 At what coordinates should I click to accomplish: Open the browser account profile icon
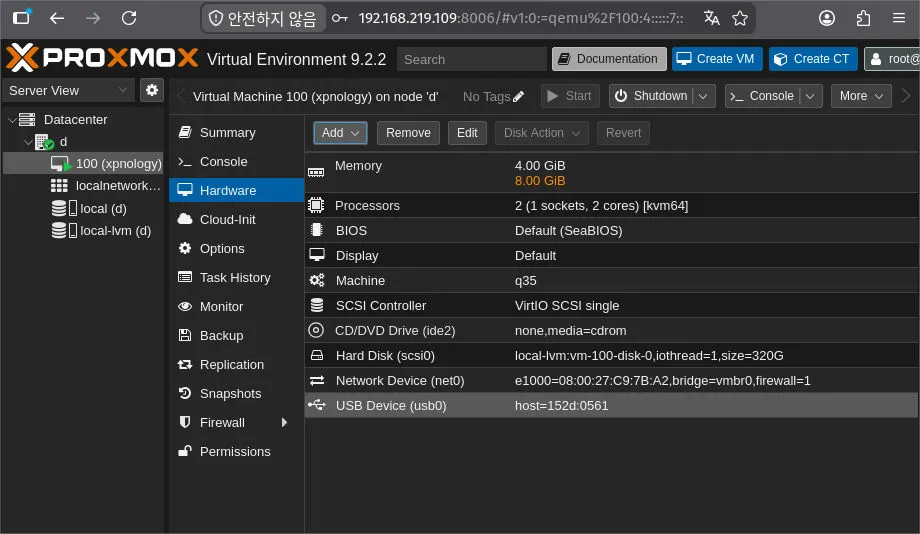[x=827, y=18]
